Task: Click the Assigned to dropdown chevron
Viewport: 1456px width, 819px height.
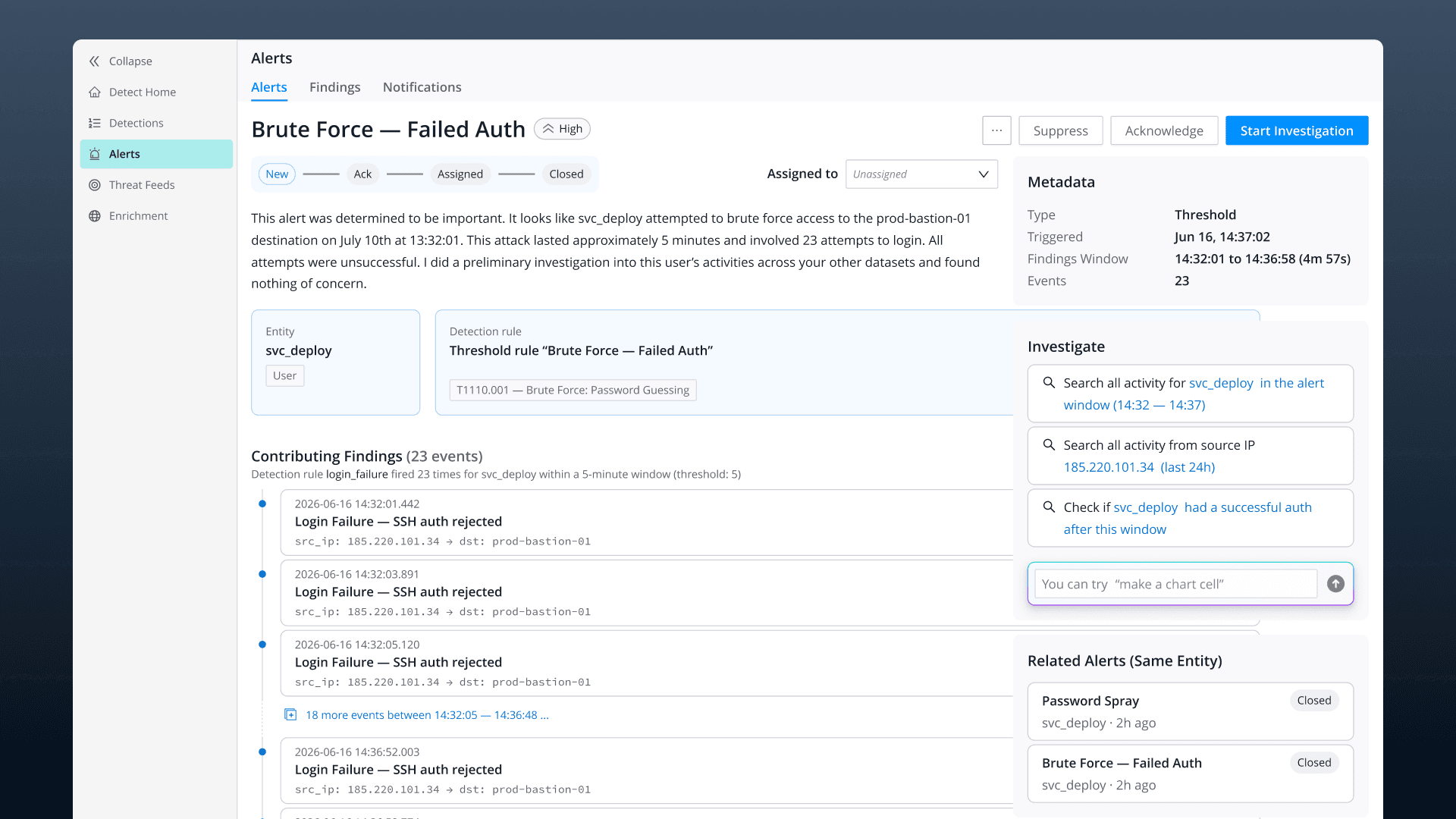Action: pyautogui.click(x=984, y=174)
